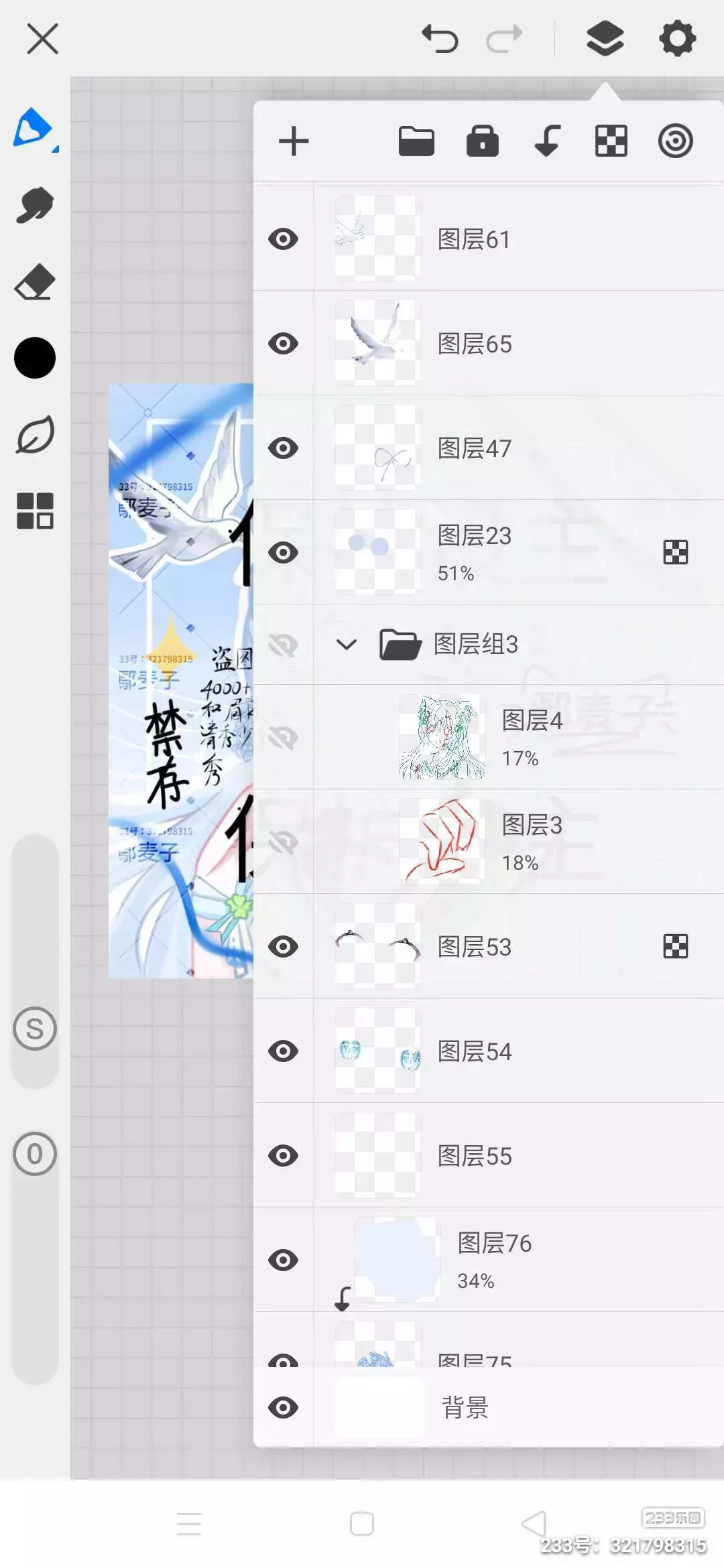The height and width of the screenshot is (1568, 724).
Task: Select layer 图层54
Action: [489, 1051]
